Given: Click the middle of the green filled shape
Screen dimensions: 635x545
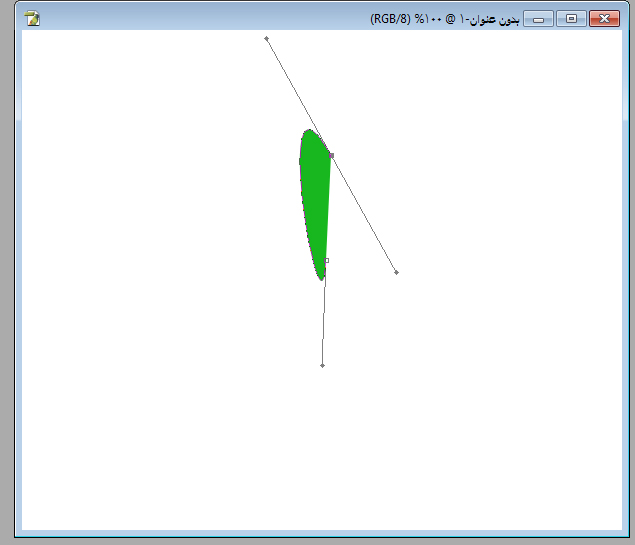Looking at the screenshot, I should click(x=316, y=200).
